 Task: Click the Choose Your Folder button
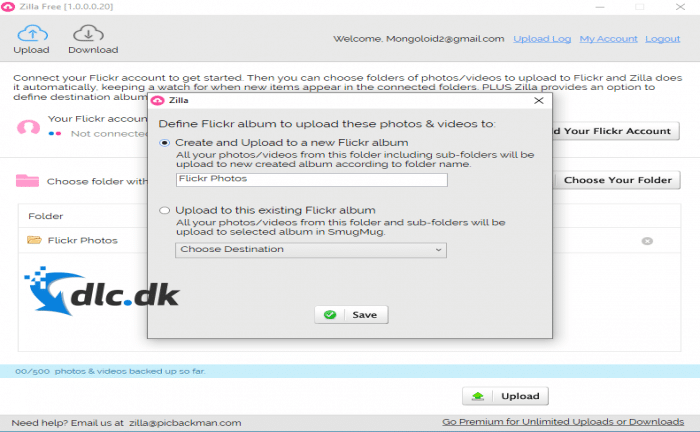click(x=617, y=180)
